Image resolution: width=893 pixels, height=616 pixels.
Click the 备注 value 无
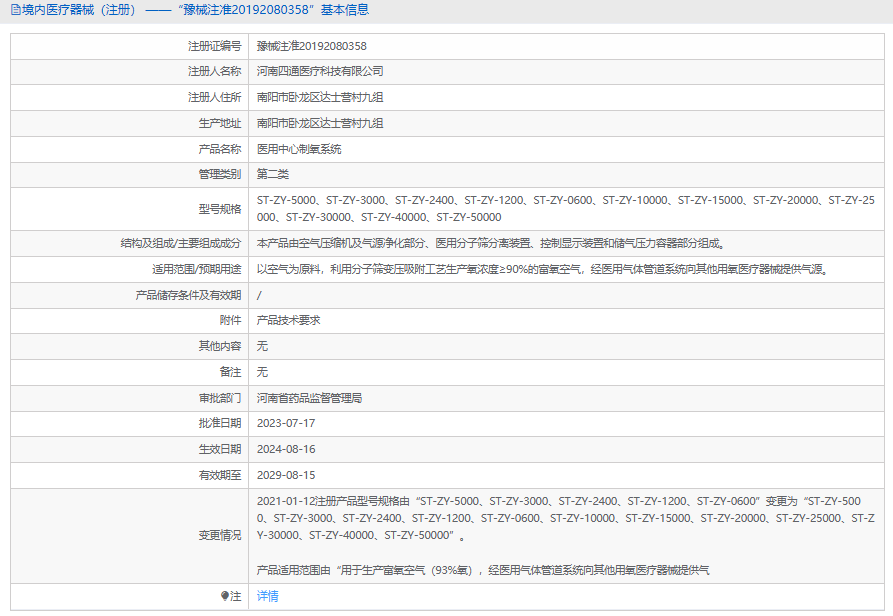tap(262, 372)
